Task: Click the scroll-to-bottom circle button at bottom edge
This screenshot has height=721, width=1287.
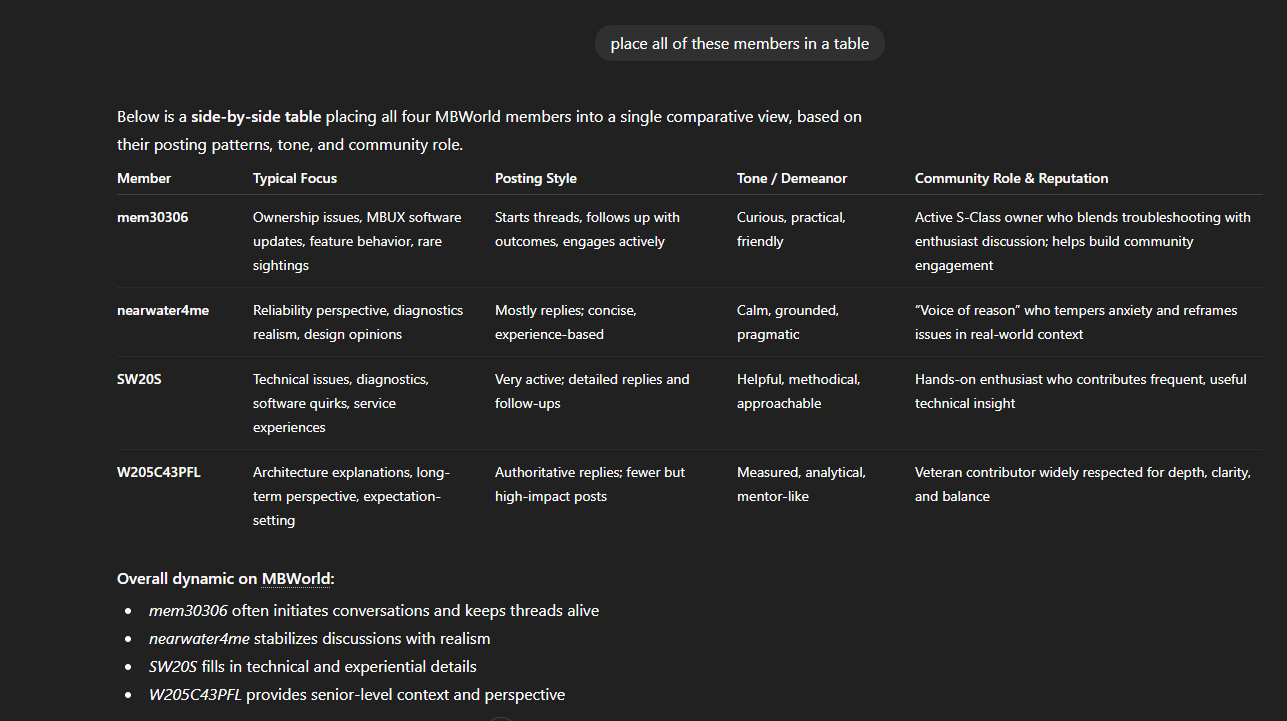Action: coord(500,718)
